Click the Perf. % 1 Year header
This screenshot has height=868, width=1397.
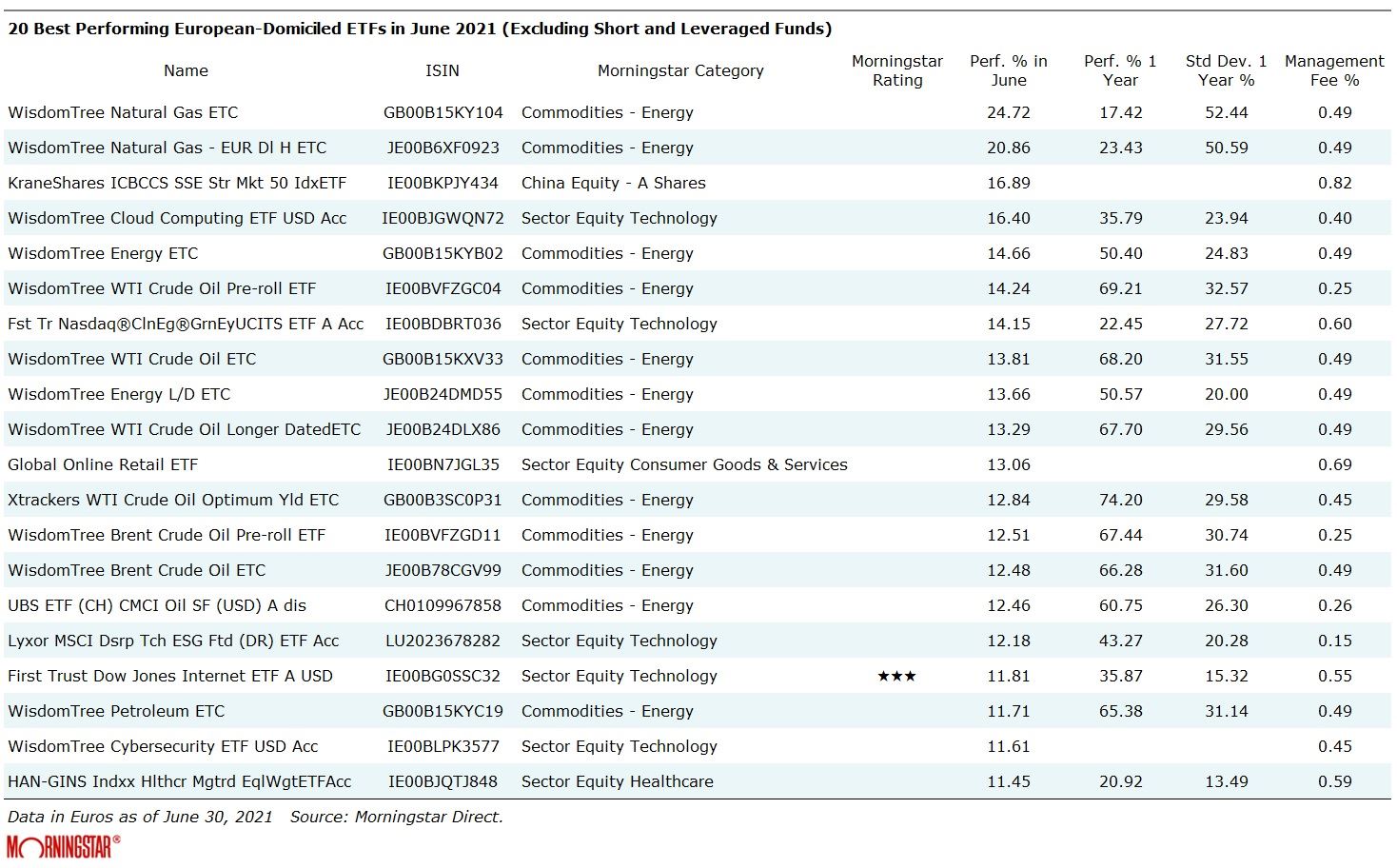coord(1120,70)
